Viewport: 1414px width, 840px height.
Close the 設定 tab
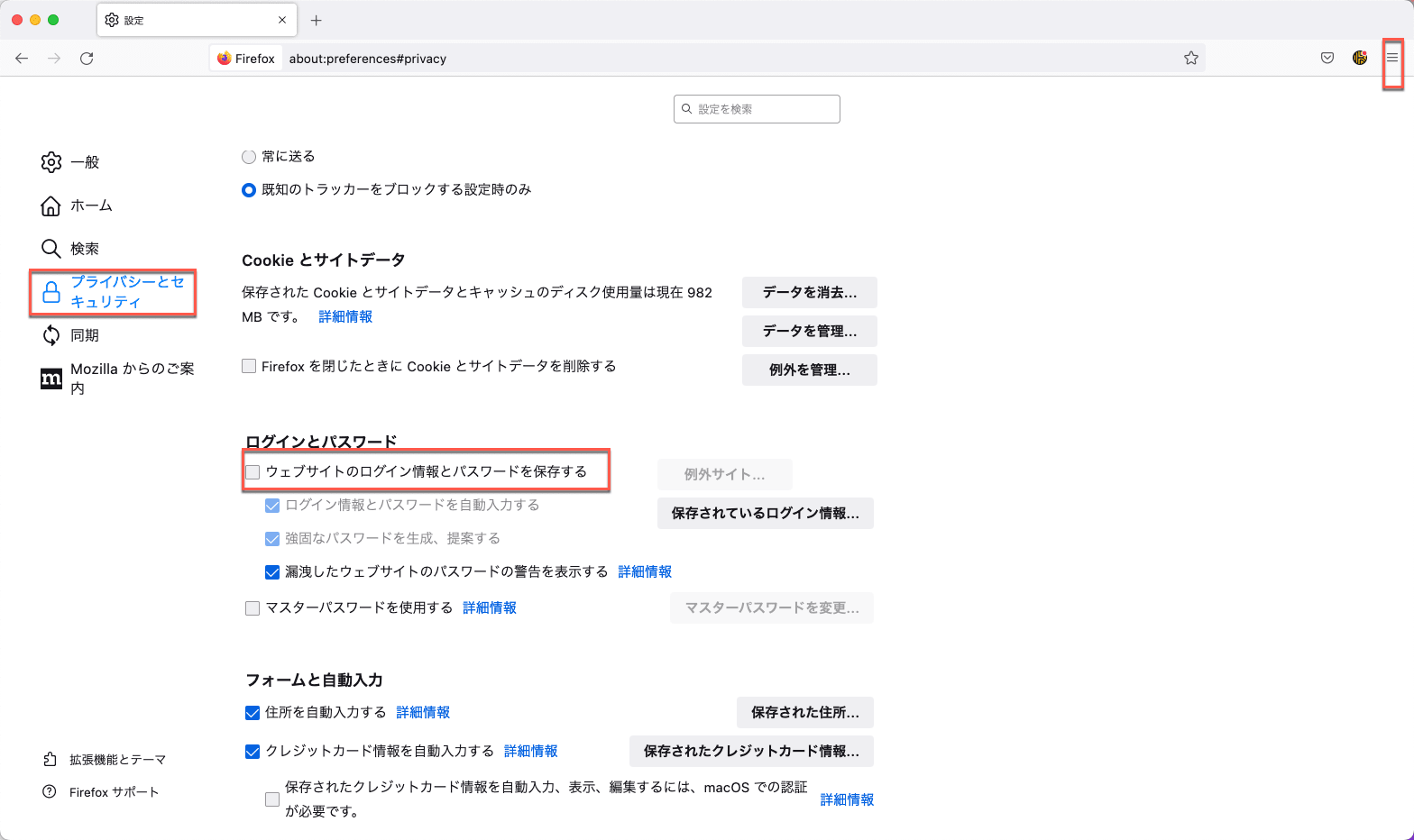tap(282, 20)
